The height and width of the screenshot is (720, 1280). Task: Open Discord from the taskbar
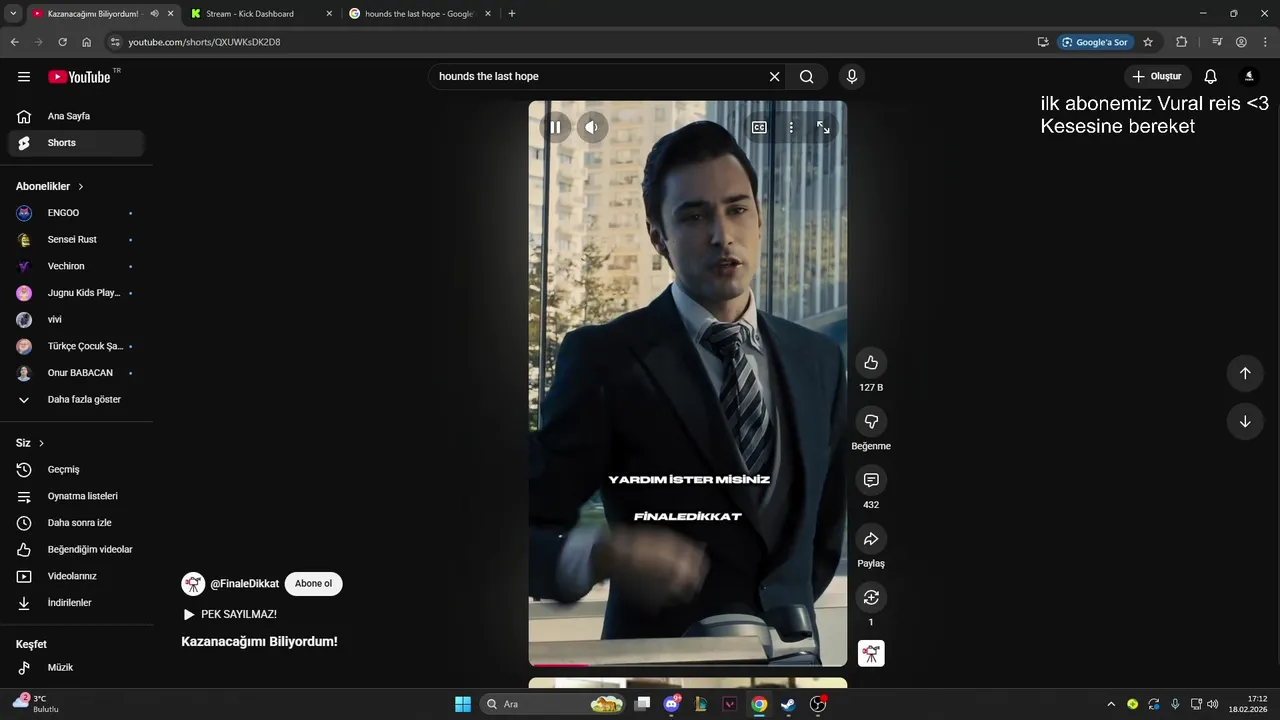coord(673,704)
